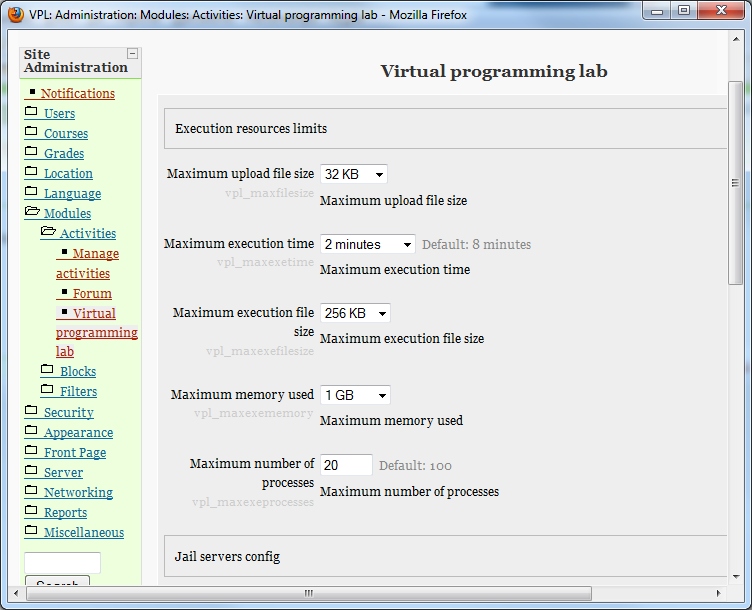Click the vertical scrollbar thumb
Viewport: 752px width, 610px height.
point(735,183)
